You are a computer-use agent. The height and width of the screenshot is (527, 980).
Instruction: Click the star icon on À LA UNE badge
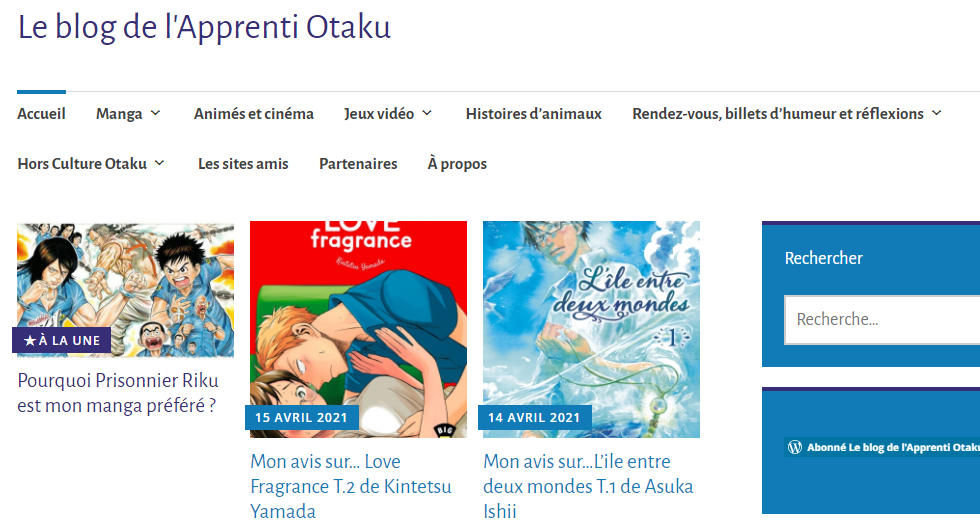tap(29, 341)
